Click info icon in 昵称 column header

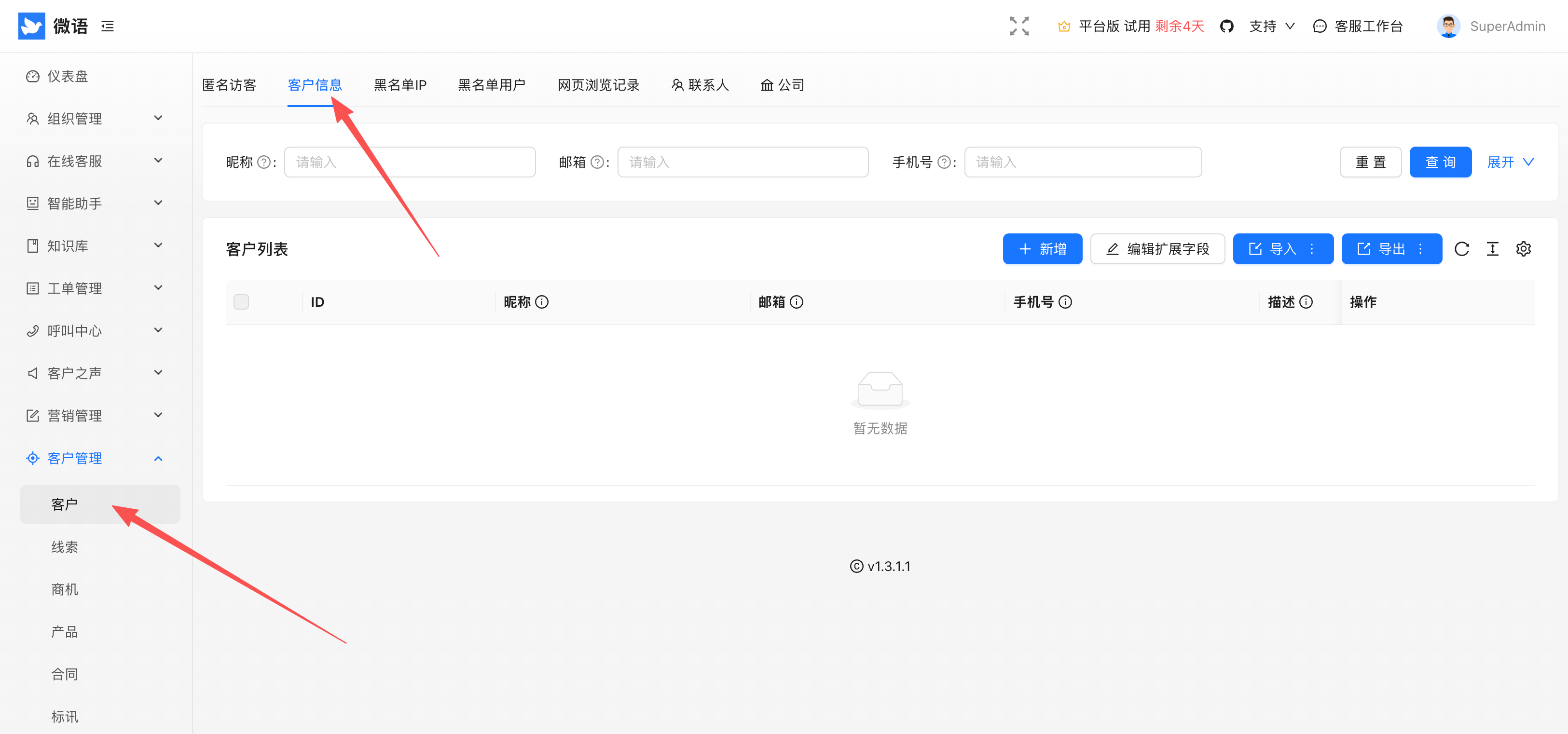point(542,302)
